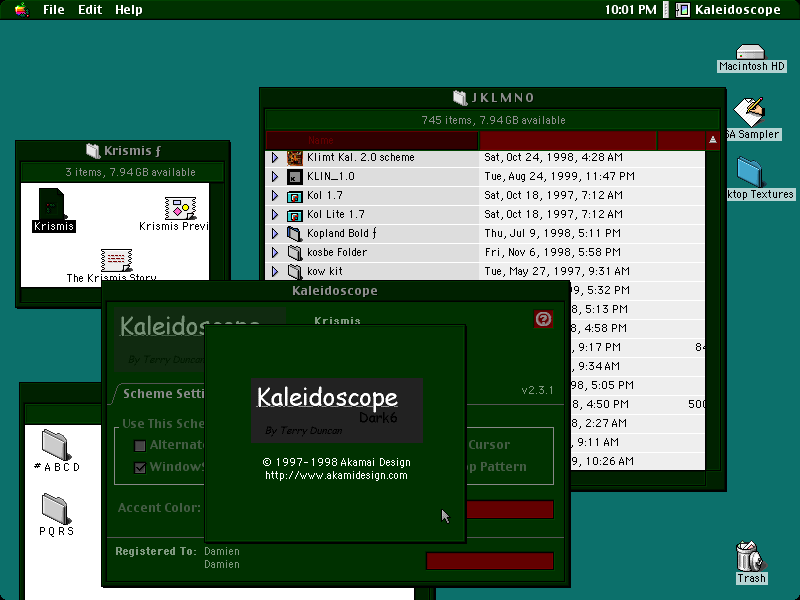Image resolution: width=800 pixels, height=600 pixels.
Task: Open the Help menu
Action: (x=129, y=10)
